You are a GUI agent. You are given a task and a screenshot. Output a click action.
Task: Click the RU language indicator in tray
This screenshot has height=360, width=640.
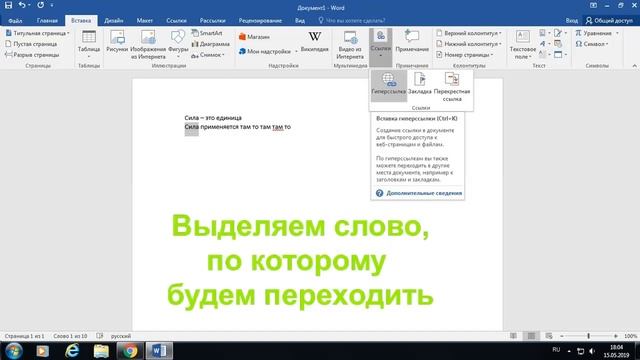(x=556, y=350)
